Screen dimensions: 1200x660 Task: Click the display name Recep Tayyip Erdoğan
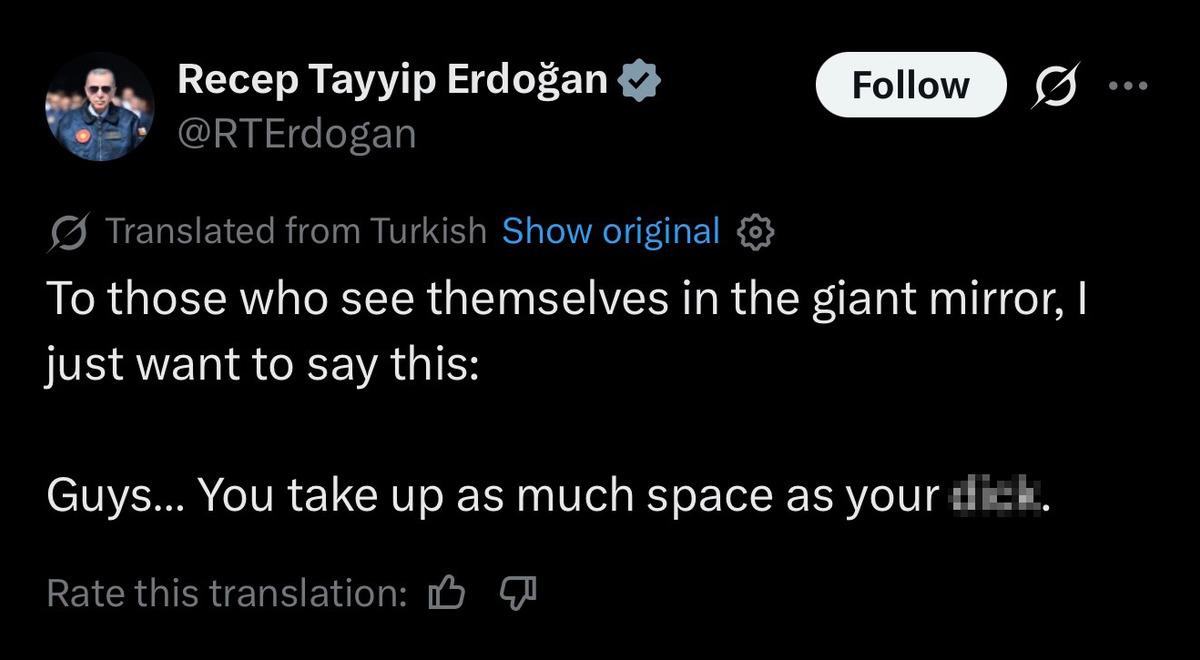(x=395, y=78)
